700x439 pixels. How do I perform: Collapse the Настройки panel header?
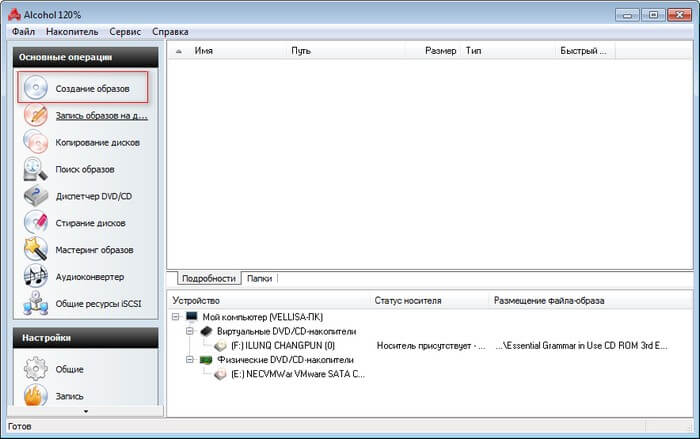pyautogui.click(x=85, y=338)
